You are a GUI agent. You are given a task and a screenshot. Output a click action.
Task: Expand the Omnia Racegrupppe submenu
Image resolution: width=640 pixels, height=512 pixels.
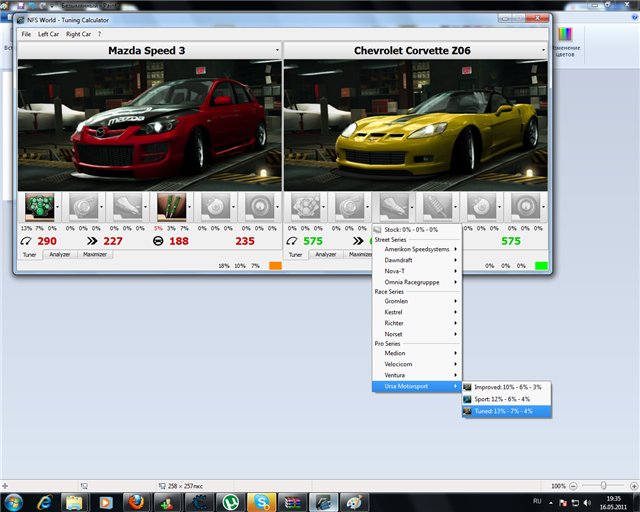tap(417, 282)
